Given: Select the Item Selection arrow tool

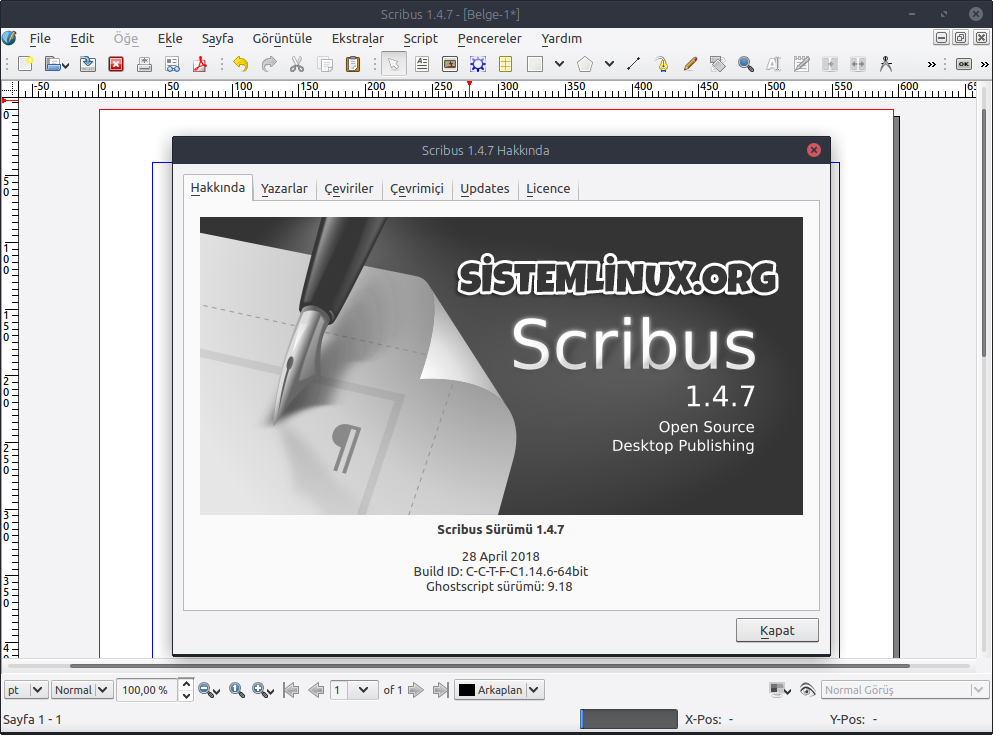Looking at the screenshot, I should click(x=394, y=63).
